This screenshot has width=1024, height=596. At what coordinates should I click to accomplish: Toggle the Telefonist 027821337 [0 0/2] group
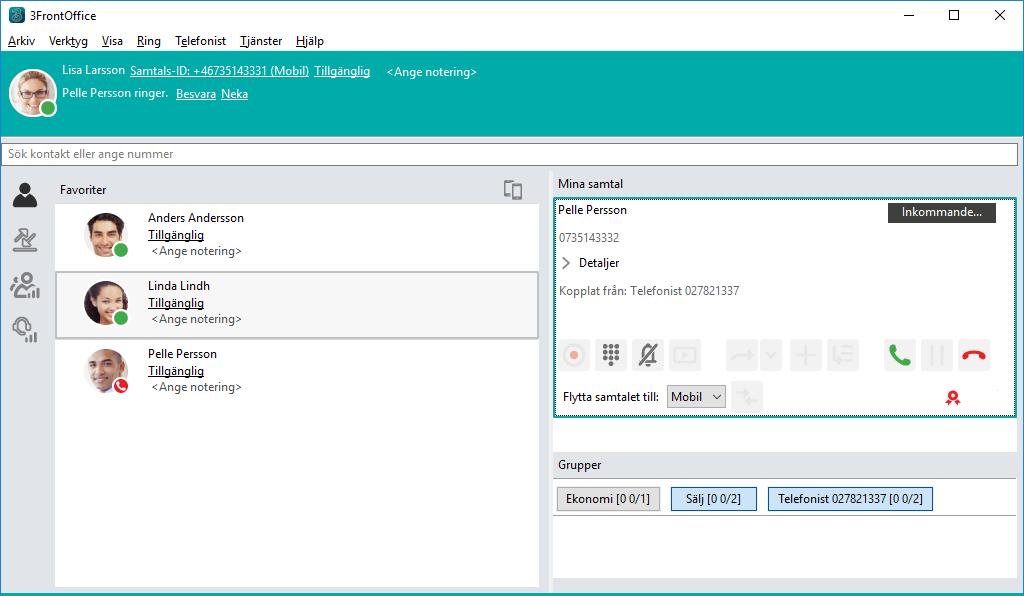(x=850, y=499)
